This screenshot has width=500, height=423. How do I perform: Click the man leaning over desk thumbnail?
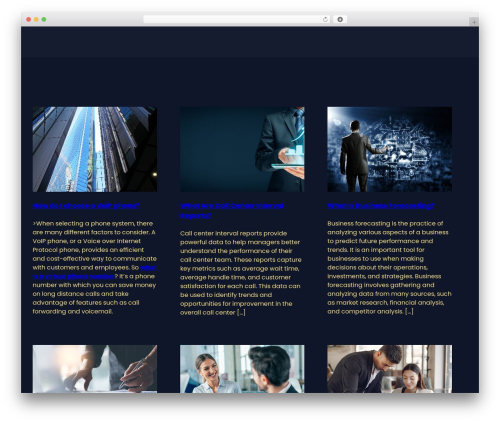tap(389, 369)
